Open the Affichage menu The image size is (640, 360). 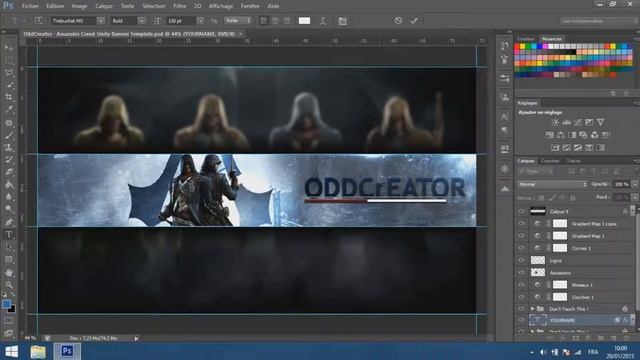click(x=221, y=6)
